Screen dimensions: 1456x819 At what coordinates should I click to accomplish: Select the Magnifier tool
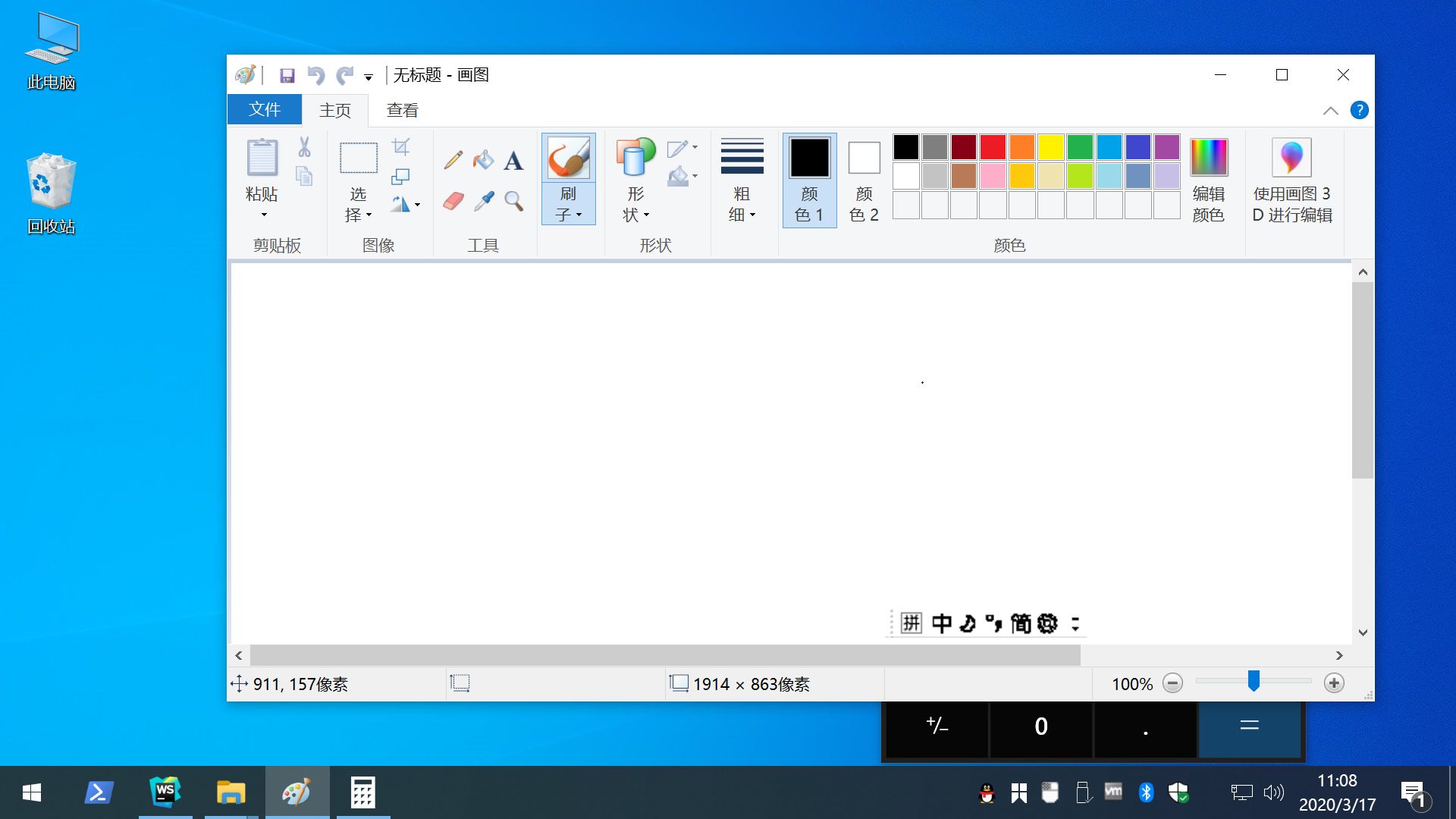coord(513,201)
